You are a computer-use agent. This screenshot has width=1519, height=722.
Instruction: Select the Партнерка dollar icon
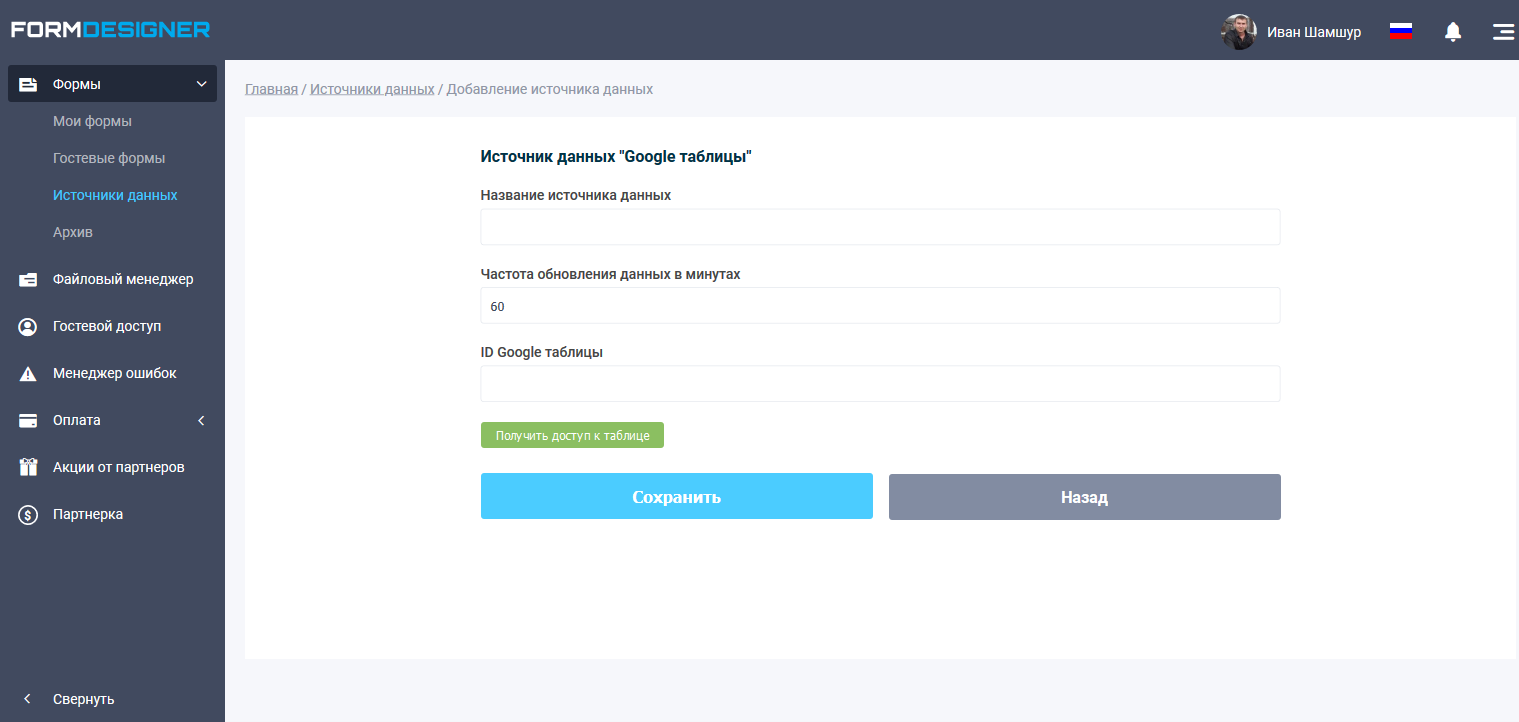27,514
